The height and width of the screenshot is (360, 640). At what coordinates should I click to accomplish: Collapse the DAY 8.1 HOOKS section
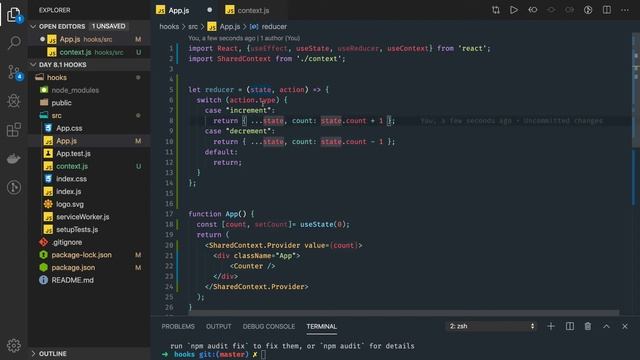[x=33, y=64]
